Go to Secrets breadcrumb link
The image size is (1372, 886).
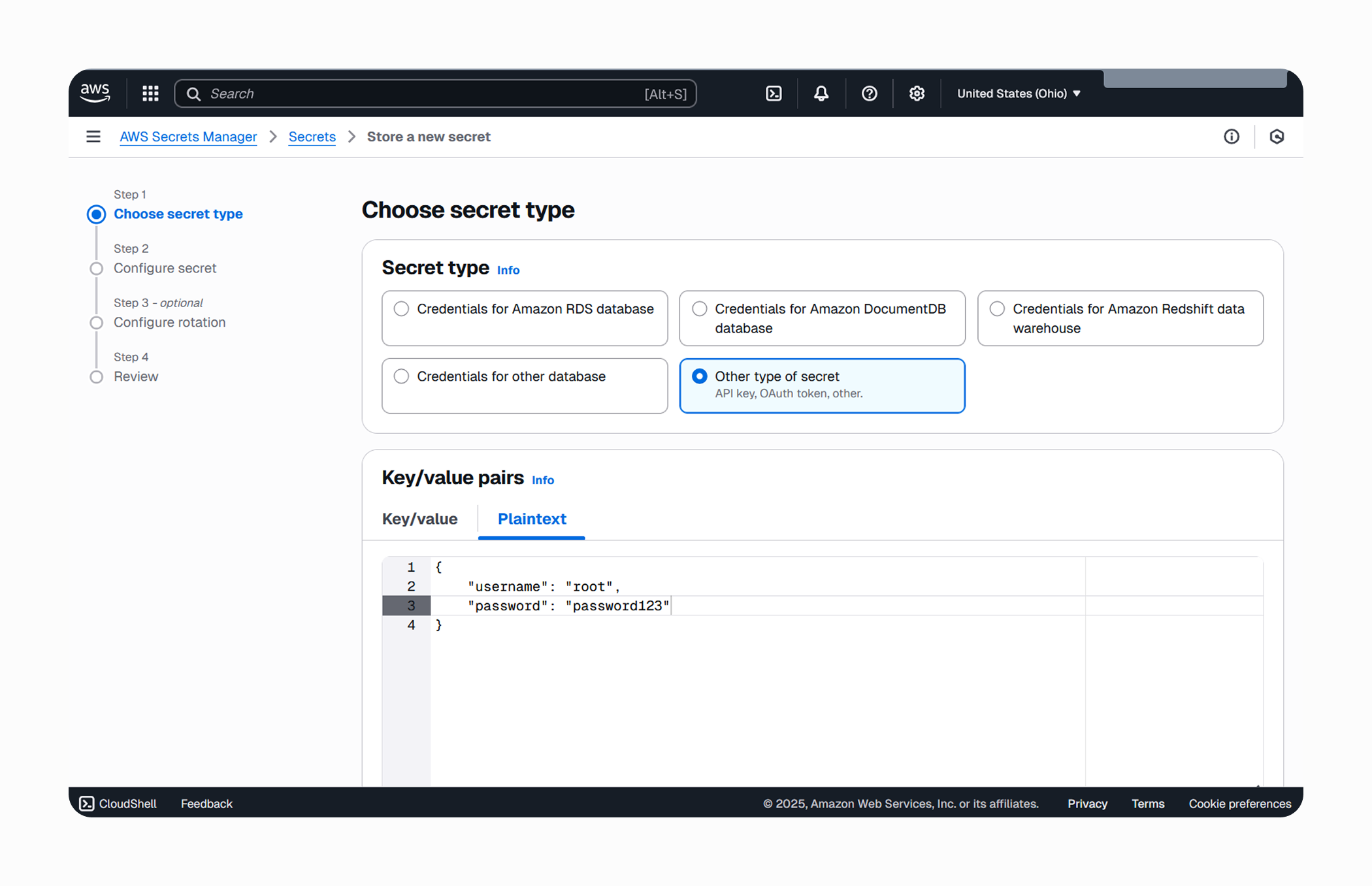coord(312,137)
